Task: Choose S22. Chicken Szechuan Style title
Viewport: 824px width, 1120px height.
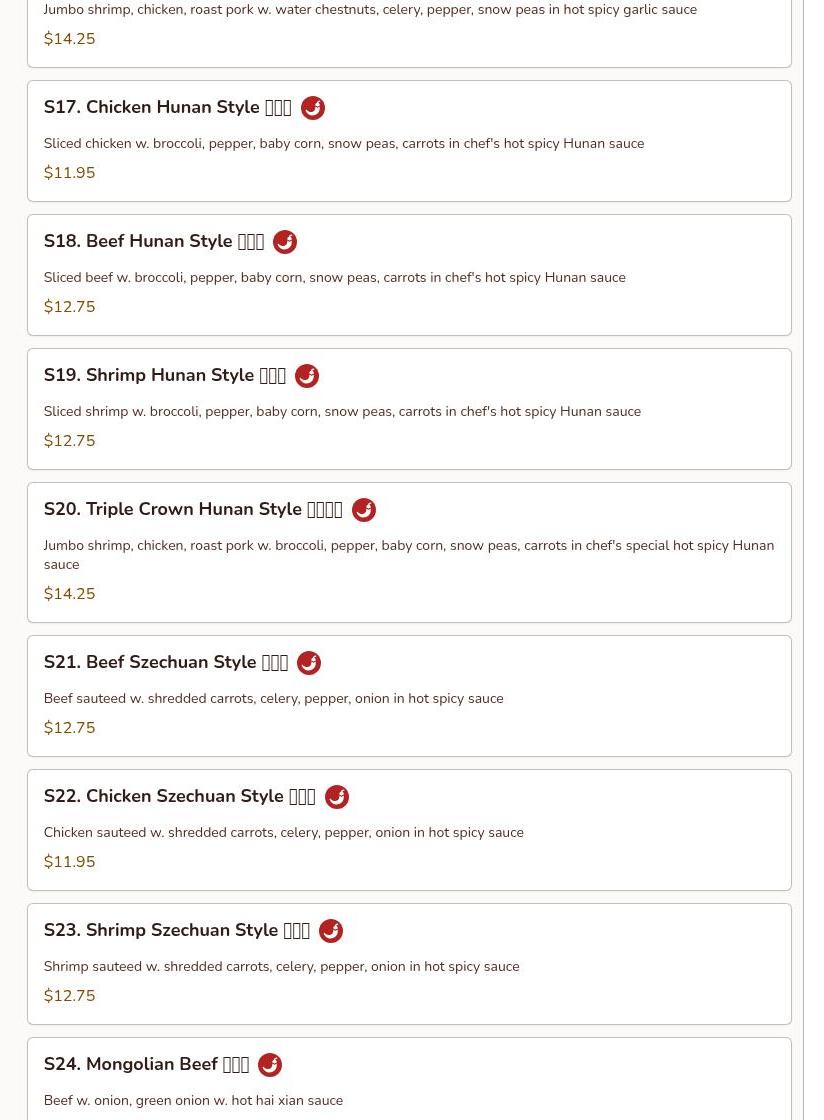Action: [179, 796]
